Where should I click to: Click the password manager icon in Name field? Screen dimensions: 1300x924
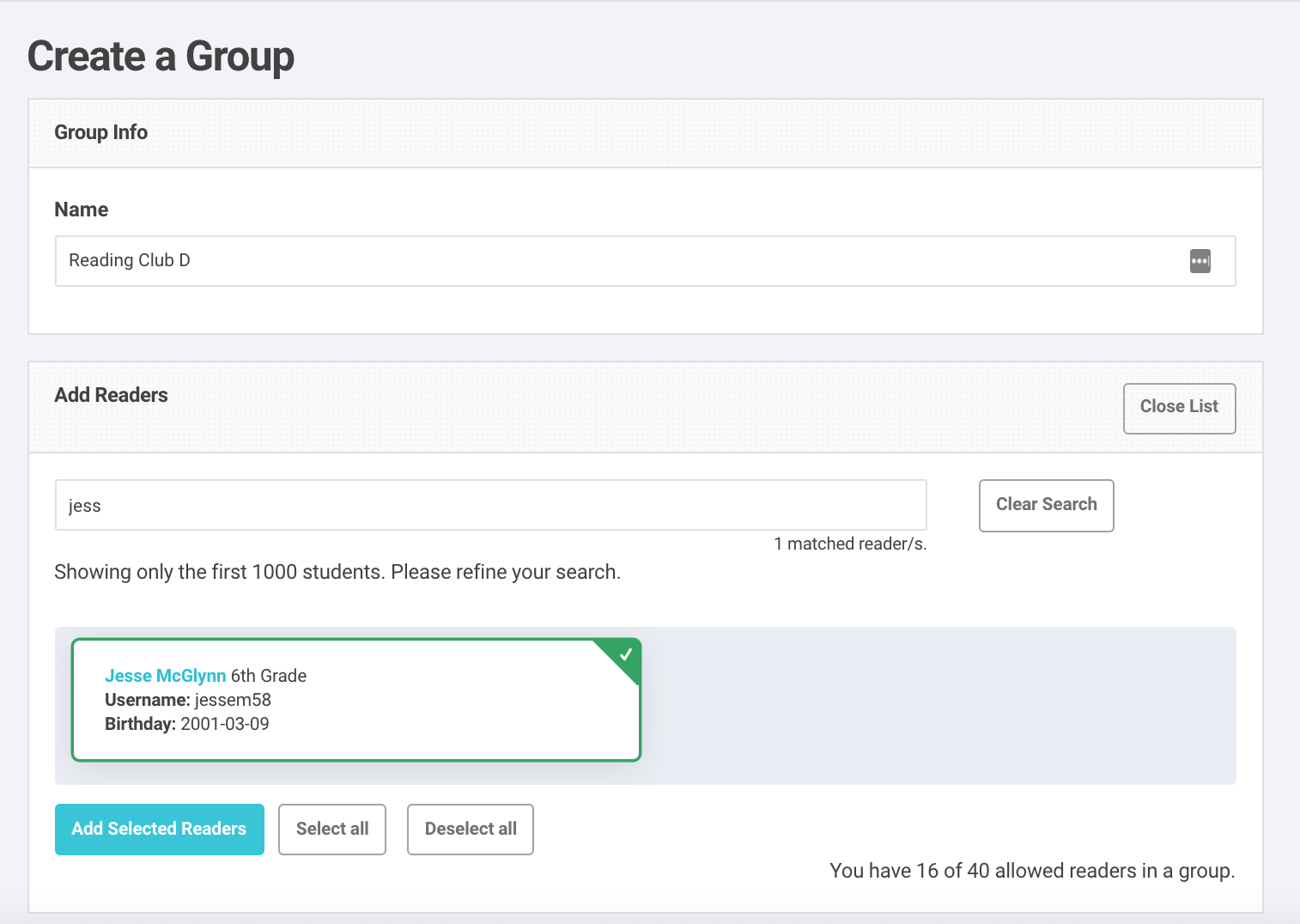(1200, 261)
